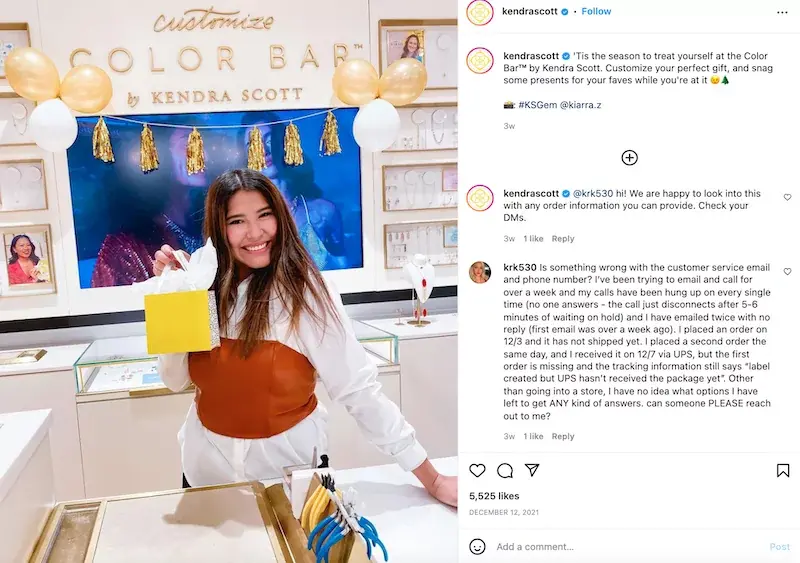Viewport: 800px width, 563px height.
Task: Save post with the bookmark icon
Action: 783,470
